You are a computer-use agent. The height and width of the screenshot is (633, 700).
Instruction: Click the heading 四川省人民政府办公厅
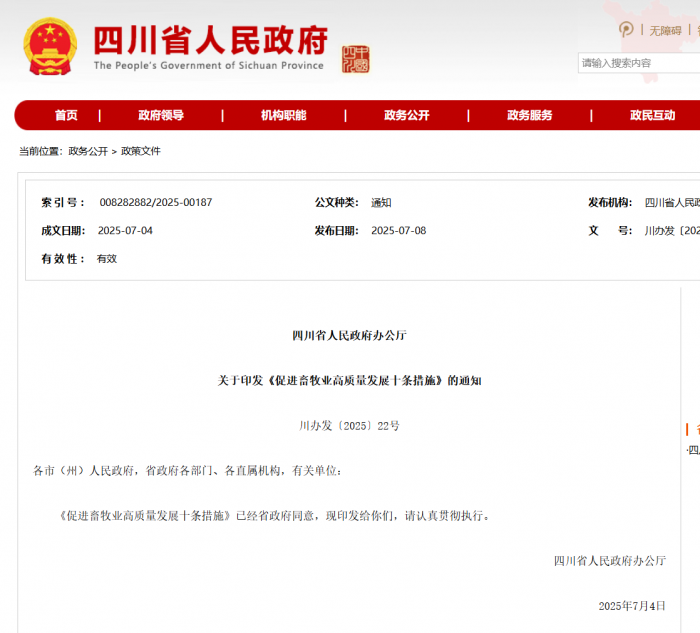pyautogui.click(x=350, y=335)
